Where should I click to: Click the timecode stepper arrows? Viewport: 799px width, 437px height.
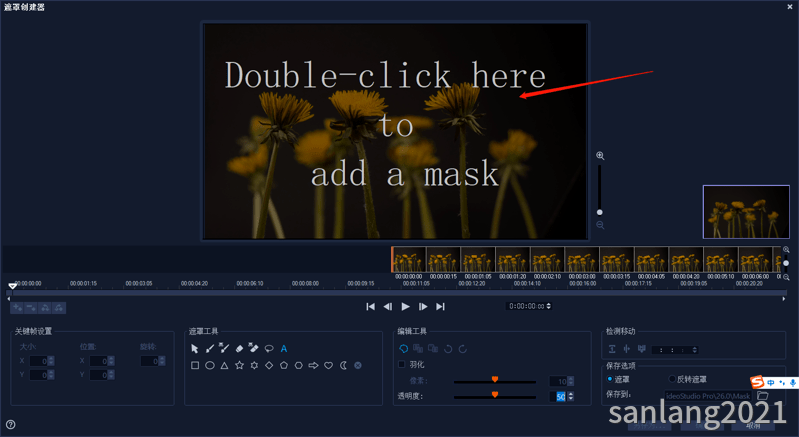tap(548, 306)
